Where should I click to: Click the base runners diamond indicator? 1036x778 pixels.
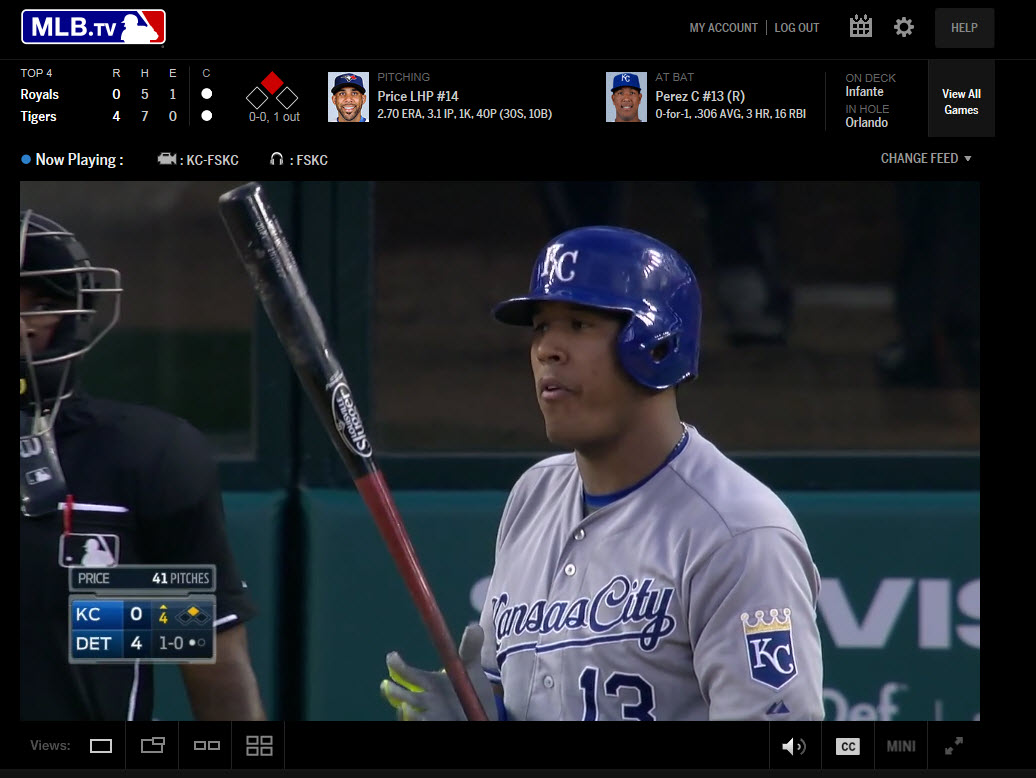(x=272, y=91)
